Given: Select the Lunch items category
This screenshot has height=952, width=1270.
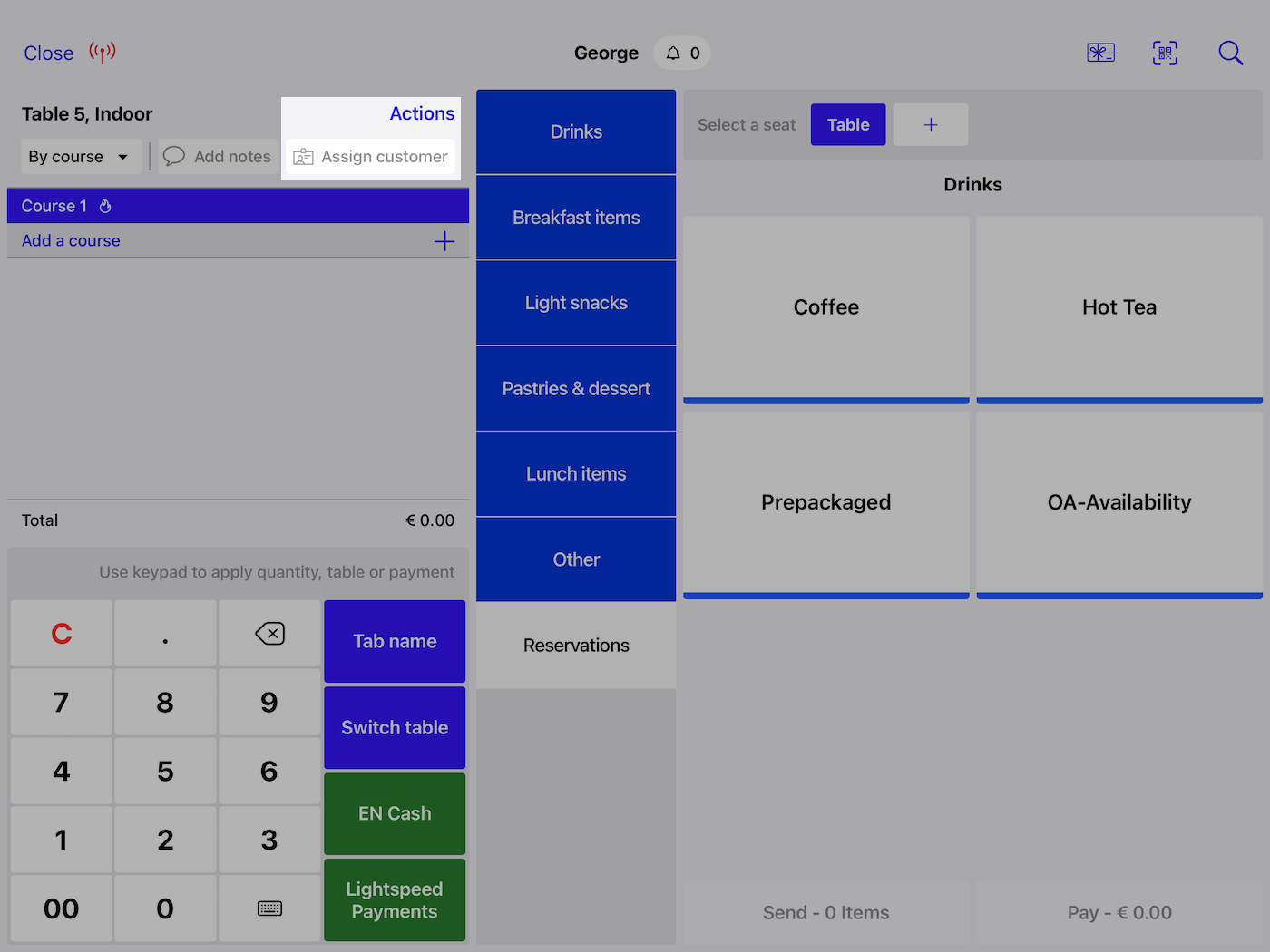Looking at the screenshot, I should (x=576, y=474).
